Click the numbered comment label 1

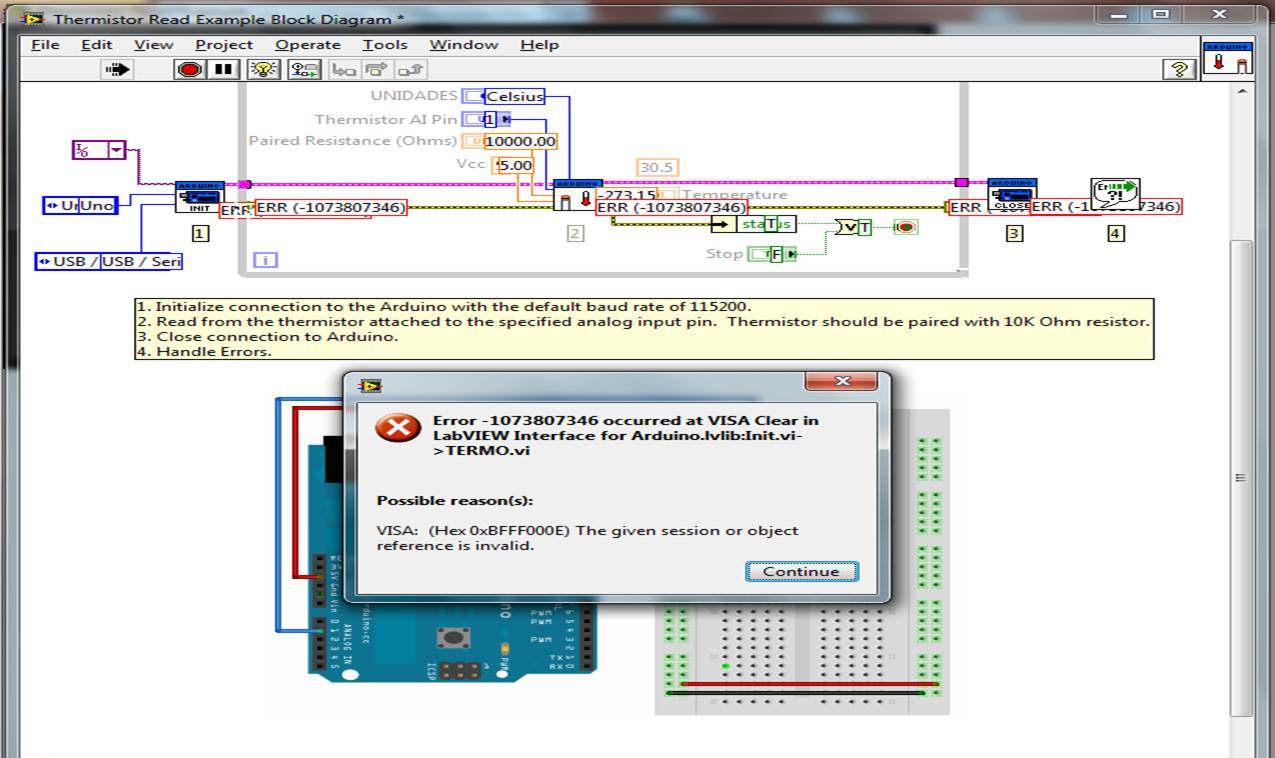coord(200,233)
